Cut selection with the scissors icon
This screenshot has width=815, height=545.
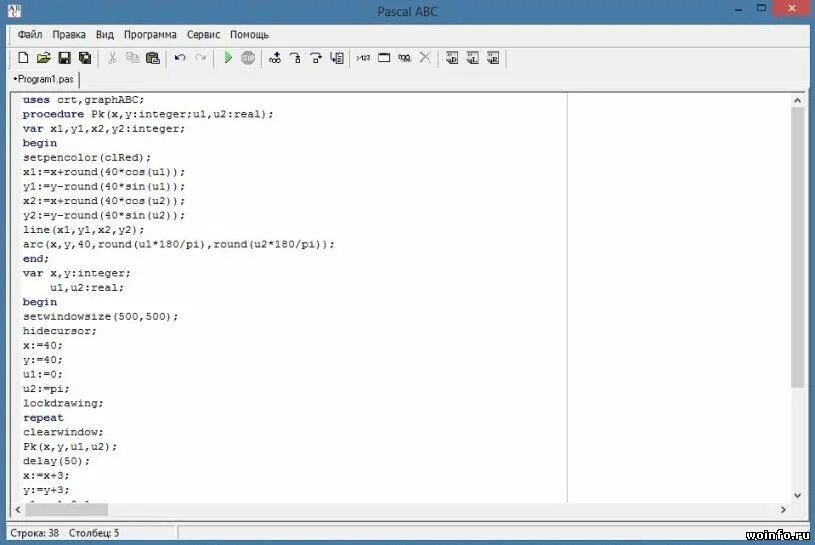[112, 58]
